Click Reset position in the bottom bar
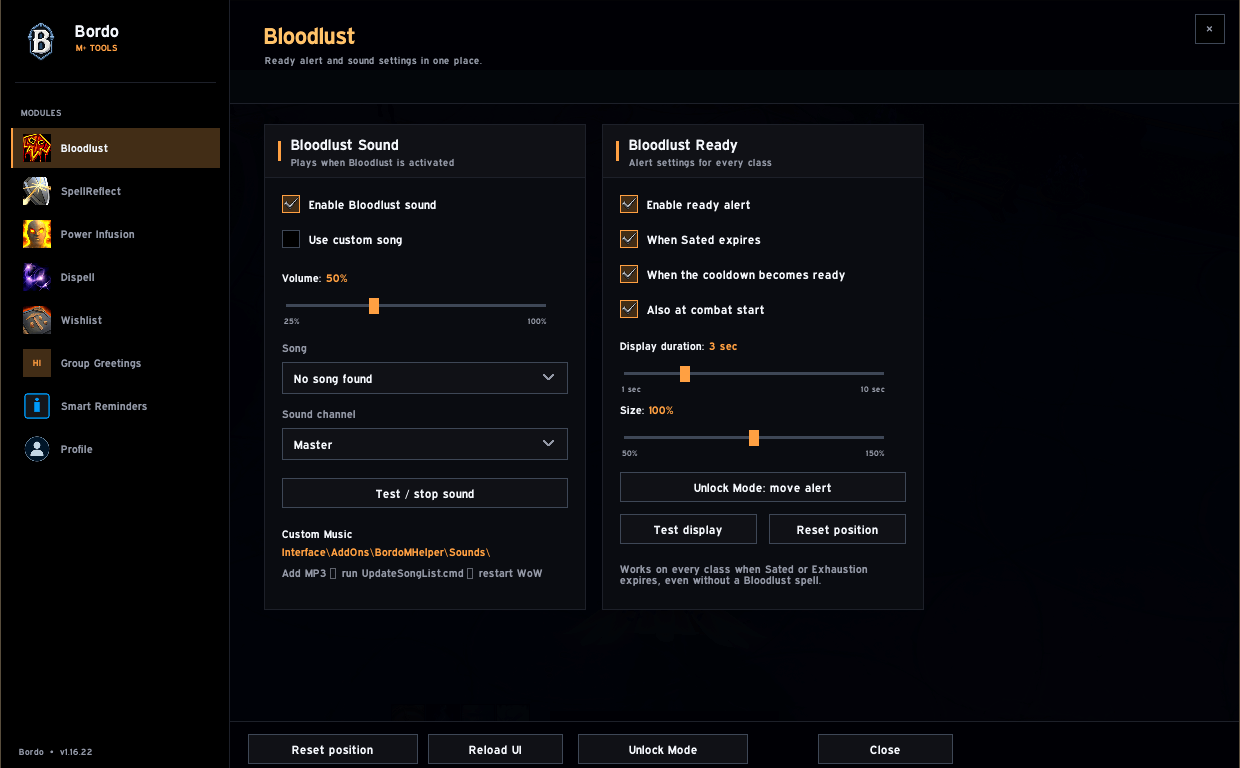 (x=333, y=749)
